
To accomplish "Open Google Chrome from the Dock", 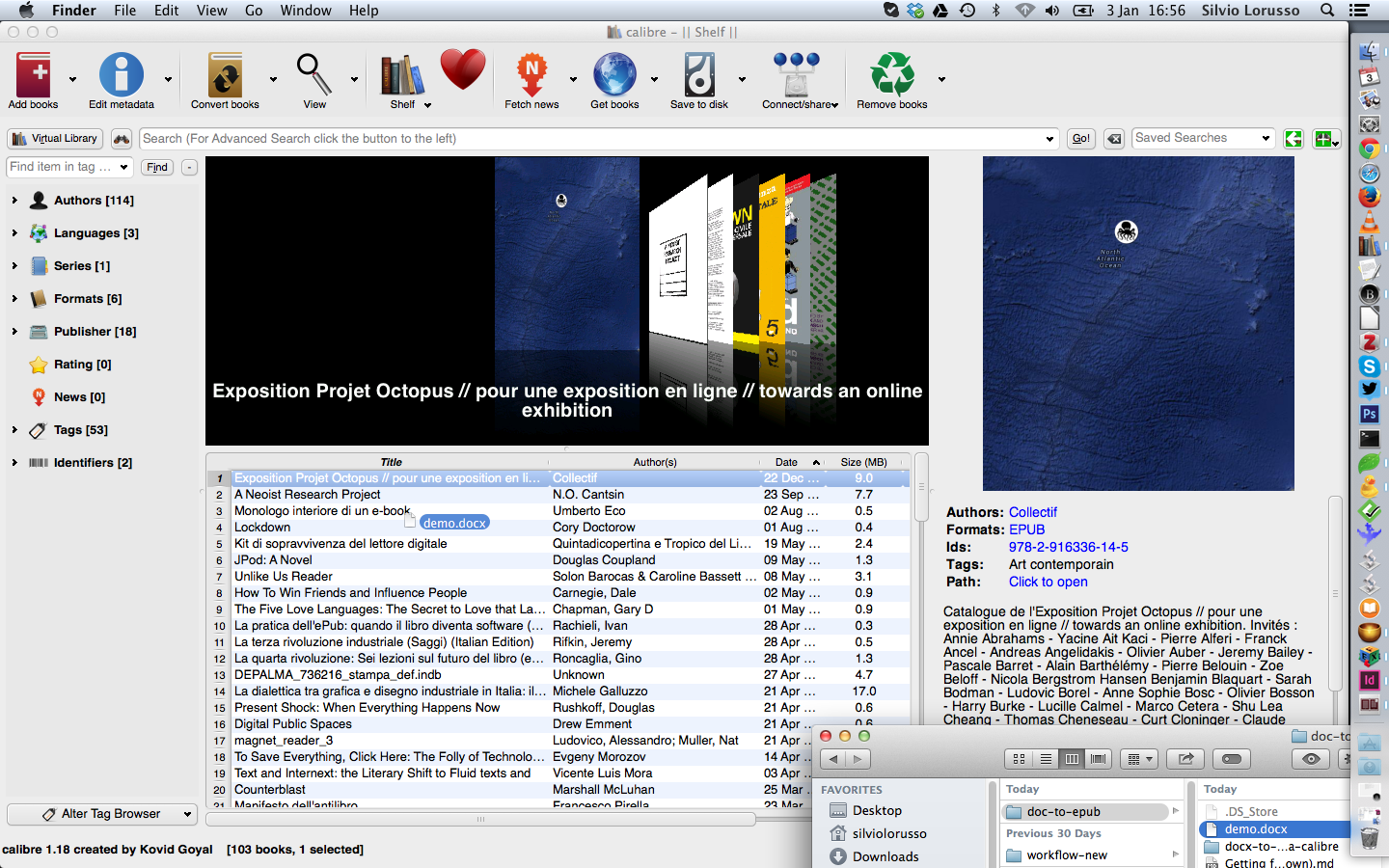I will pyautogui.click(x=1369, y=149).
